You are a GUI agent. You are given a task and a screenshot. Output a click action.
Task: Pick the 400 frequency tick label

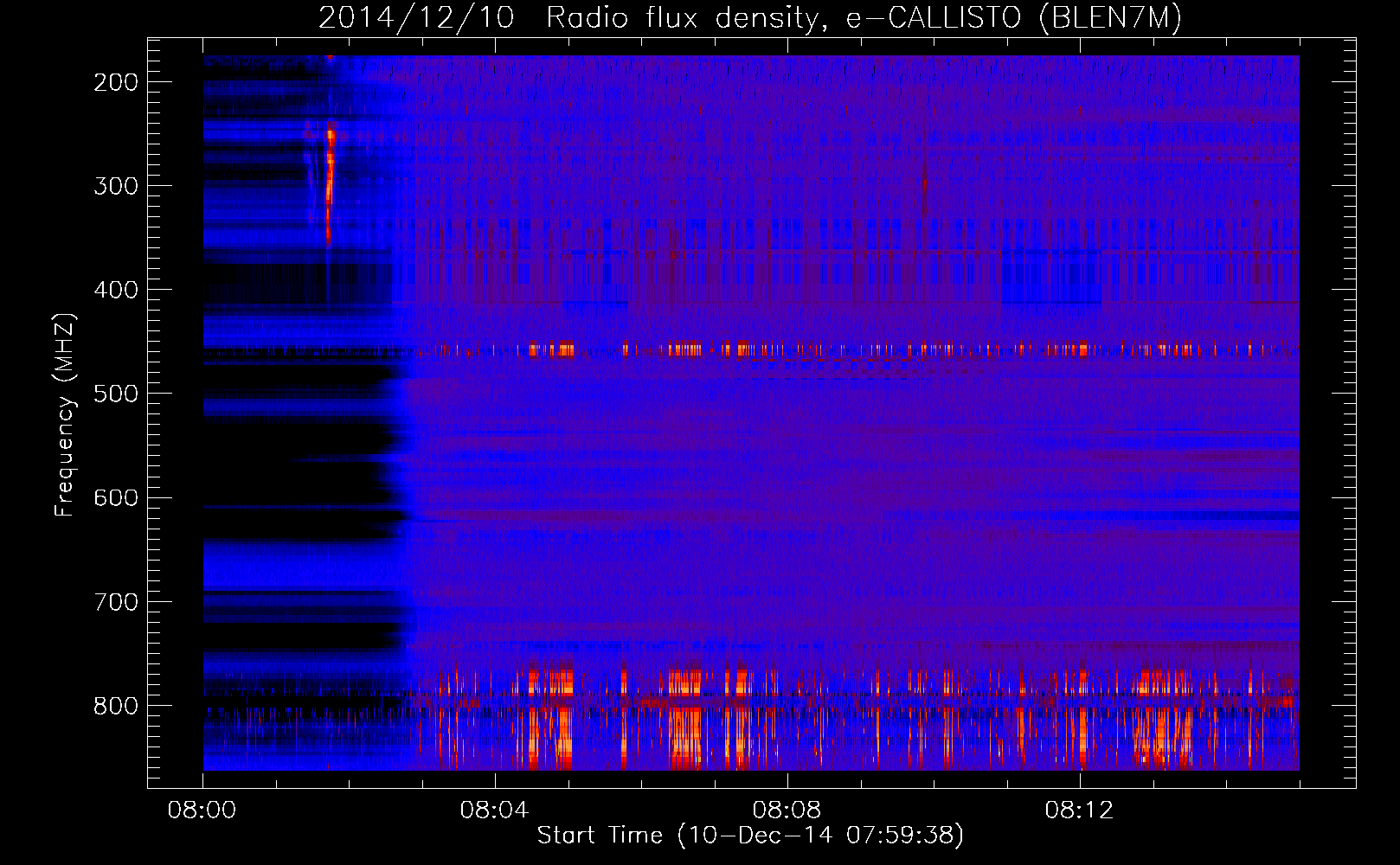pyautogui.click(x=116, y=290)
